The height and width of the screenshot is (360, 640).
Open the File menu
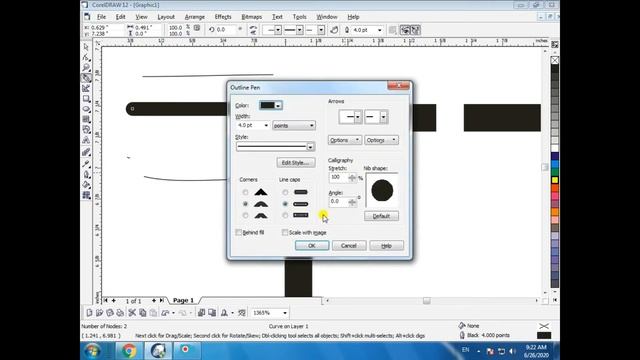click(101, 17)
